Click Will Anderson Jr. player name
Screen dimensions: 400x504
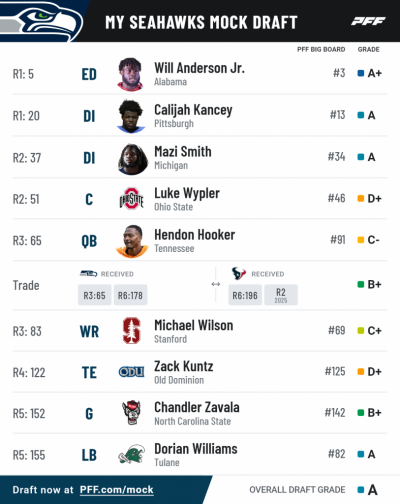point(199,68)
